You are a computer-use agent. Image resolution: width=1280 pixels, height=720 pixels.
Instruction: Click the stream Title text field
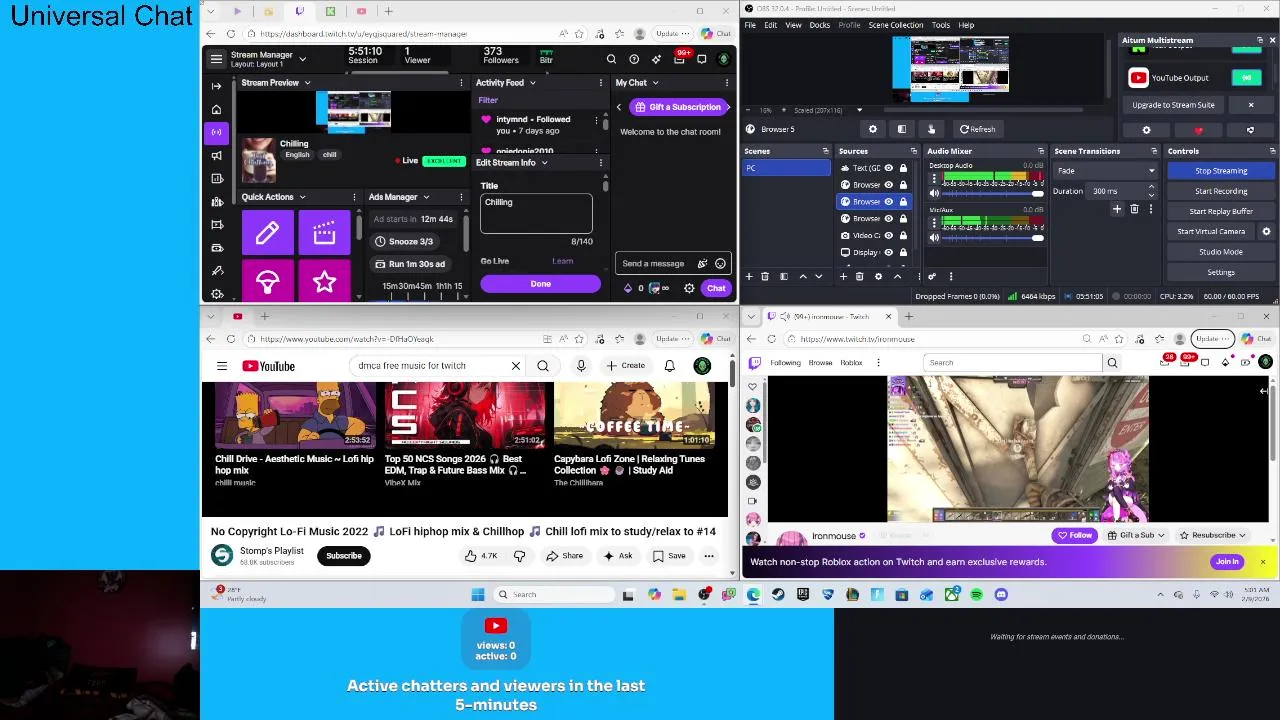(x=536, y=213)
